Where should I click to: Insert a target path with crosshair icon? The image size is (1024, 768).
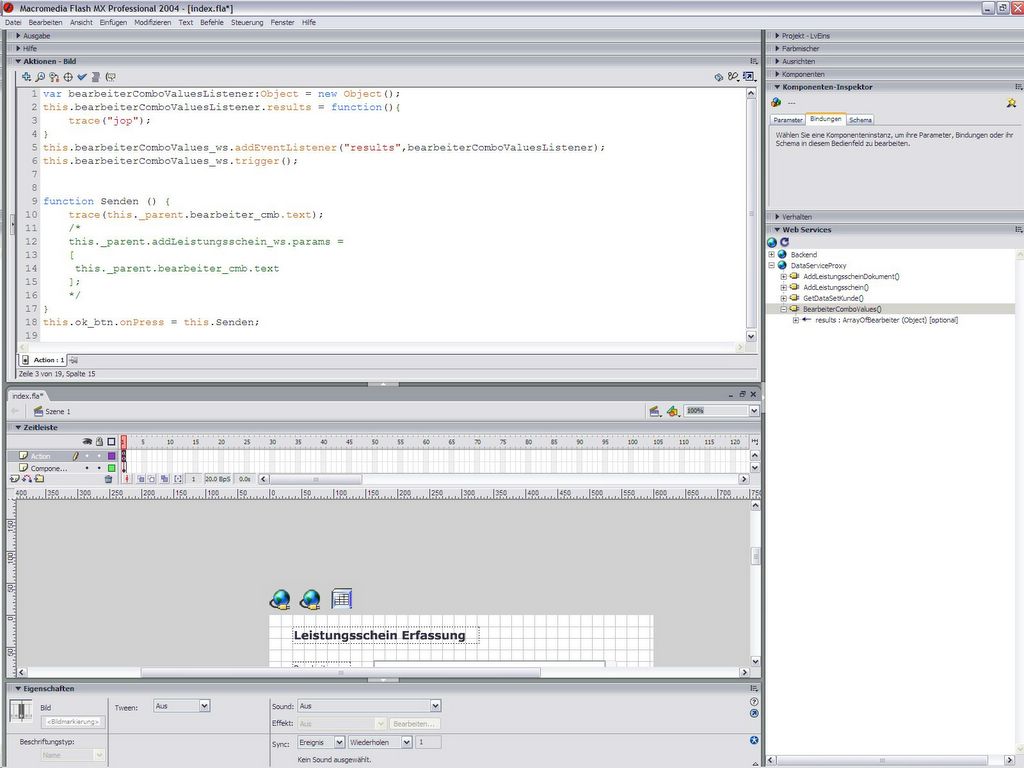[x=68, y=77]
